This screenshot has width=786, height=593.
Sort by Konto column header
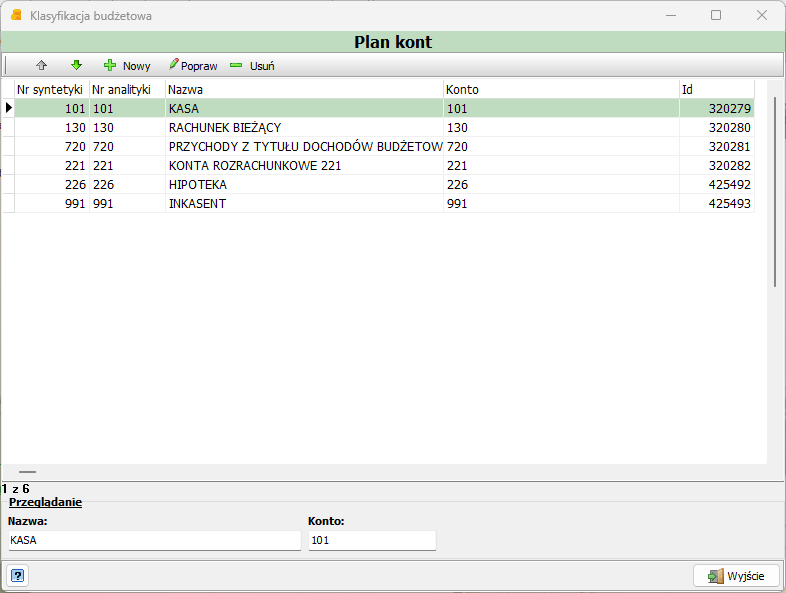click(561, 89)
